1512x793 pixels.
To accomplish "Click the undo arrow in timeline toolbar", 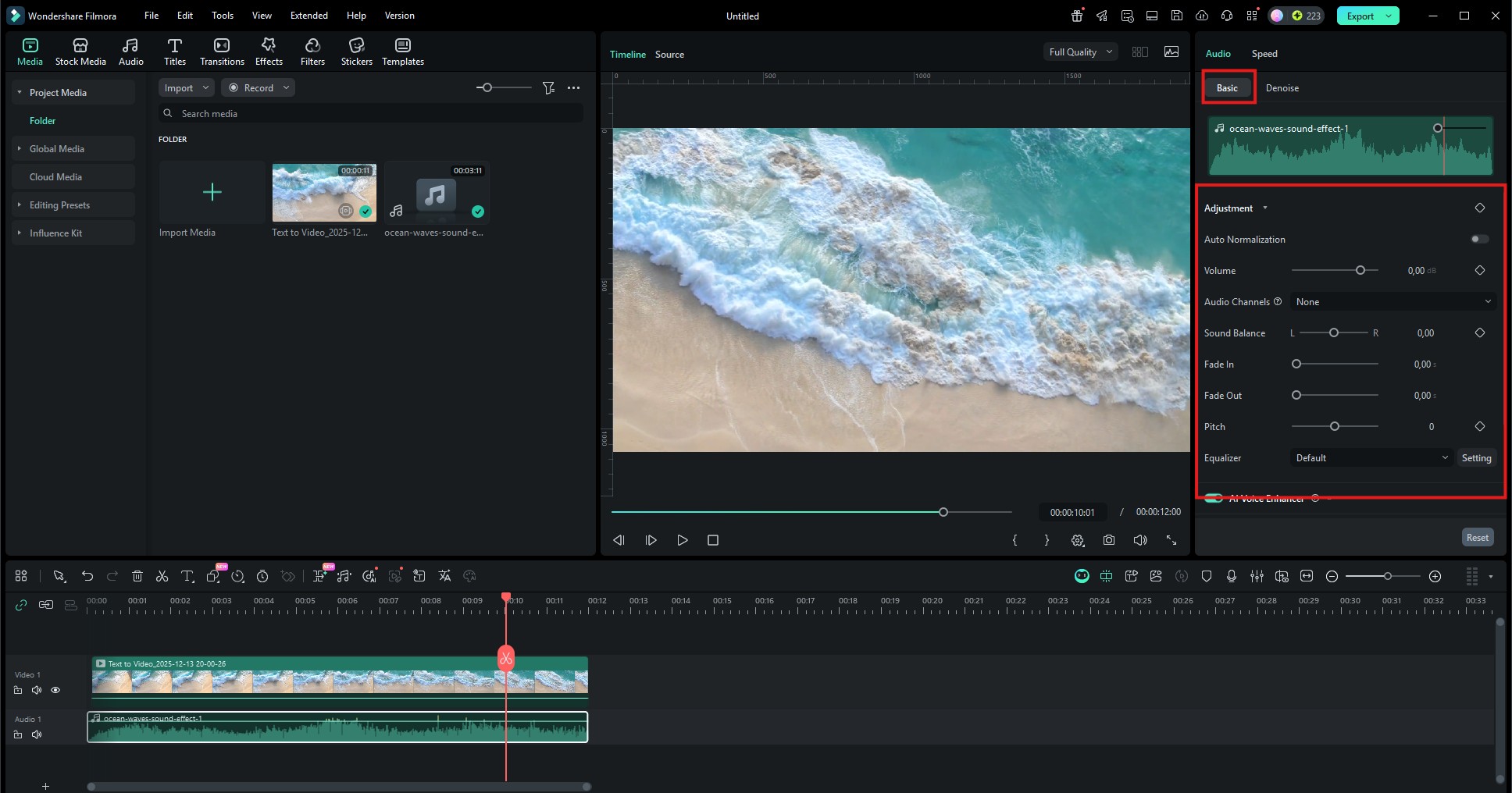I will point(87,576).
